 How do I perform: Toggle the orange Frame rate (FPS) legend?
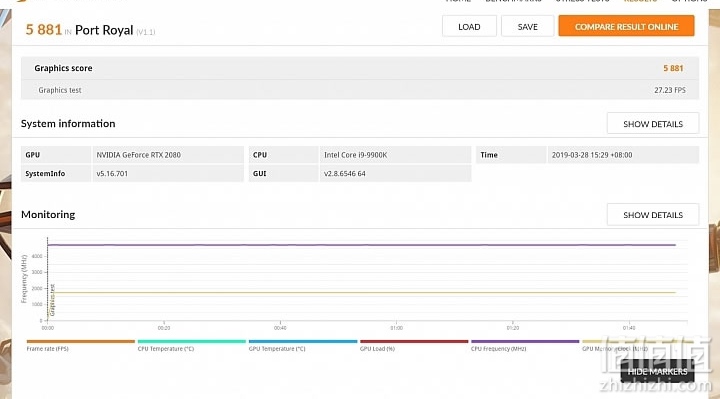80,345
